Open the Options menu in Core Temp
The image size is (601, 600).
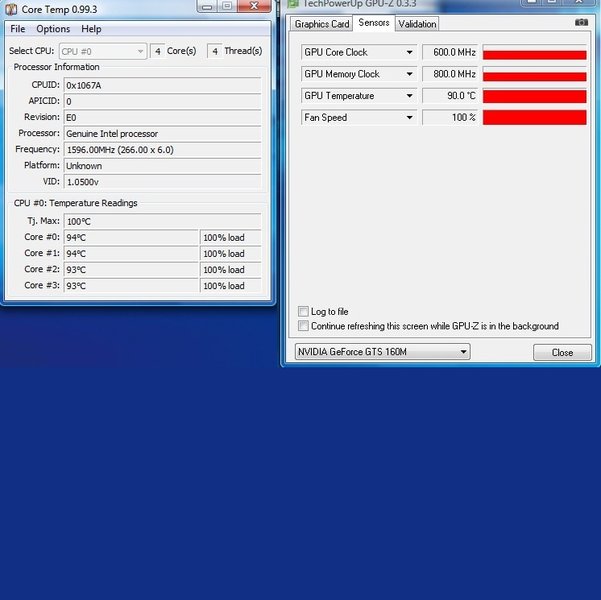coord(53,29)
